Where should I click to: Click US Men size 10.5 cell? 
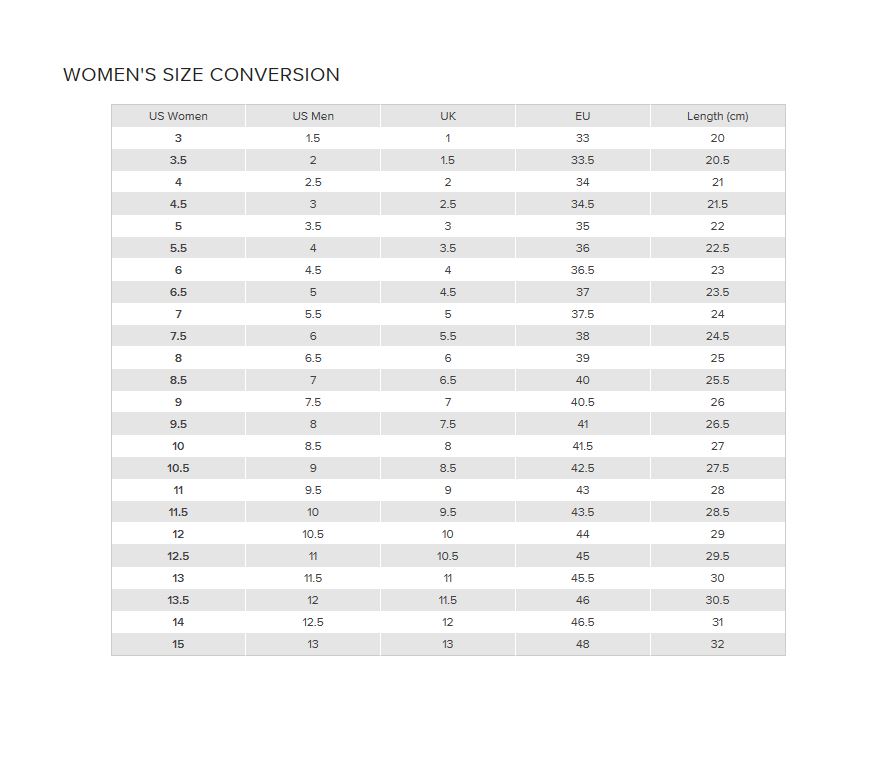pos(313,534)
